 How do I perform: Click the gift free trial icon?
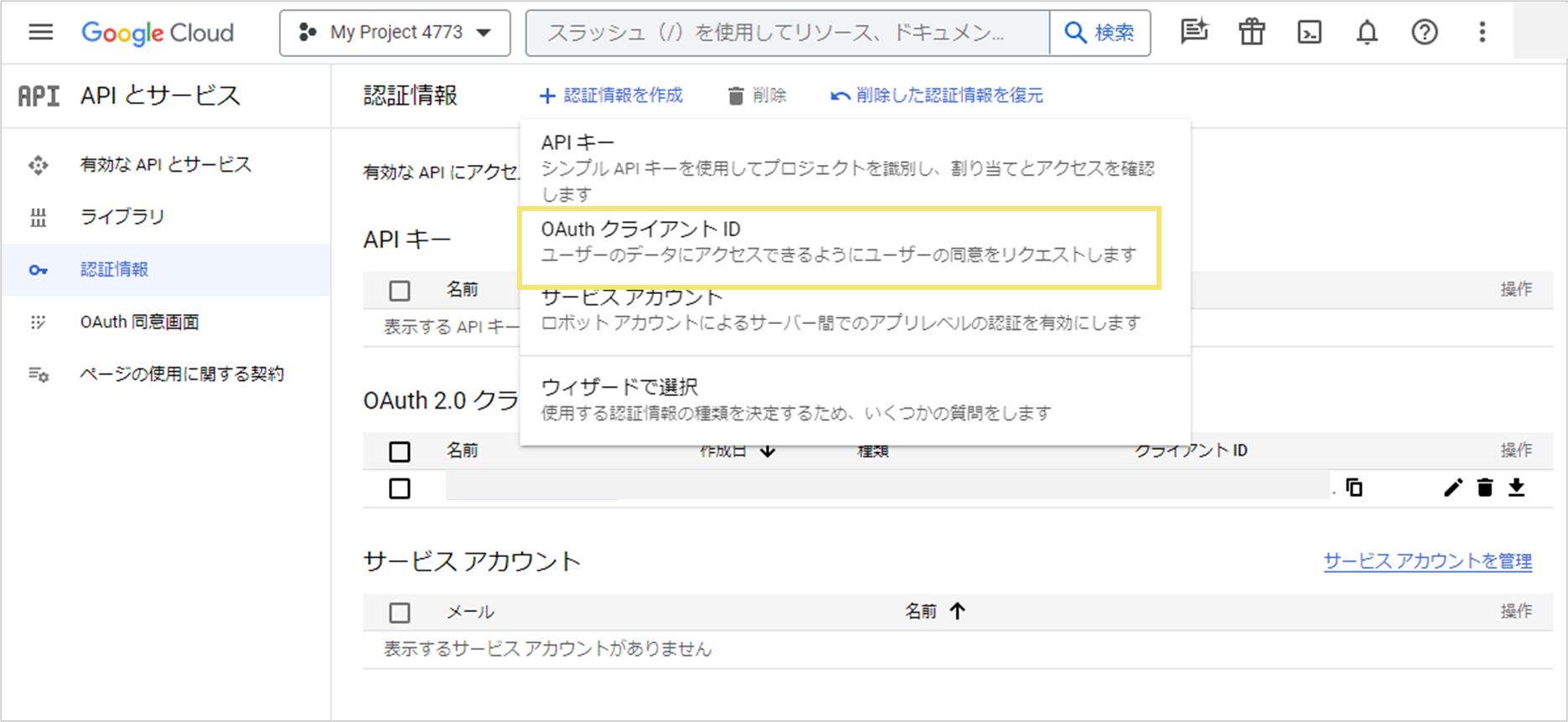(1252, 33)
